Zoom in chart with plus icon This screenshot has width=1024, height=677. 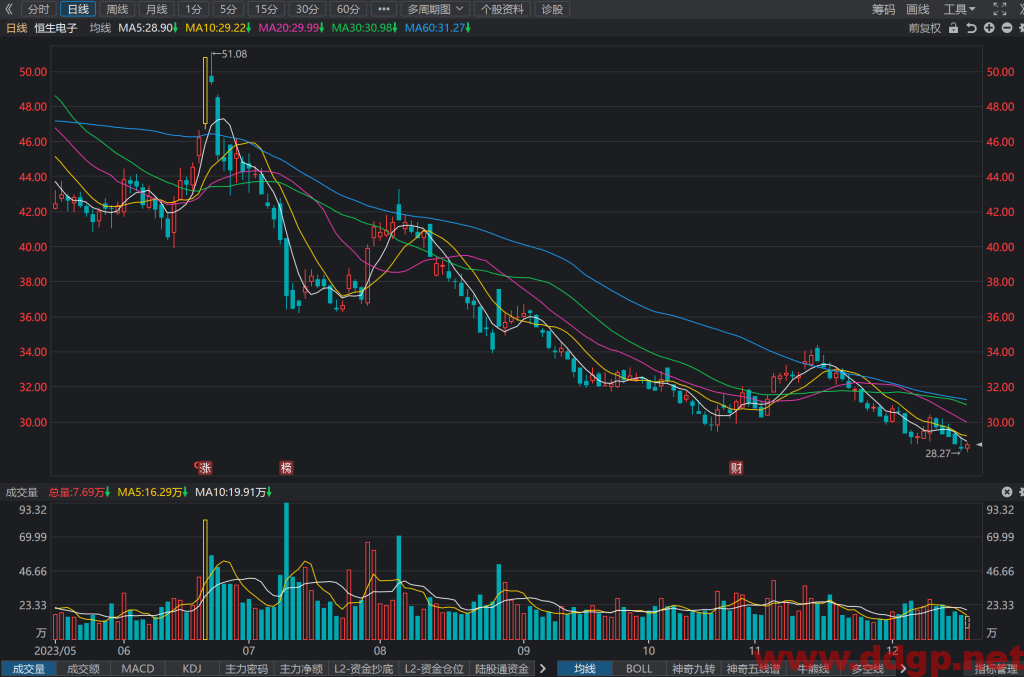[x=989, y=28]
